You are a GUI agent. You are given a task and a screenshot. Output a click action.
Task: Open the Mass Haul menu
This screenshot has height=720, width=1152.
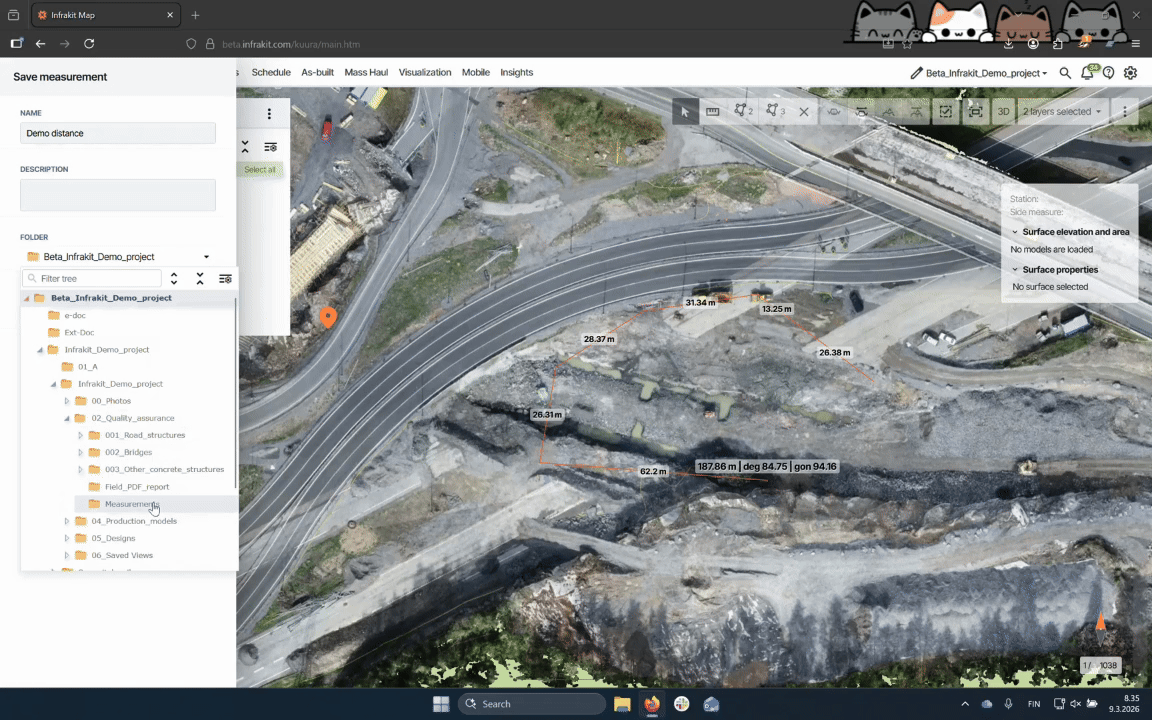[366, 73]
